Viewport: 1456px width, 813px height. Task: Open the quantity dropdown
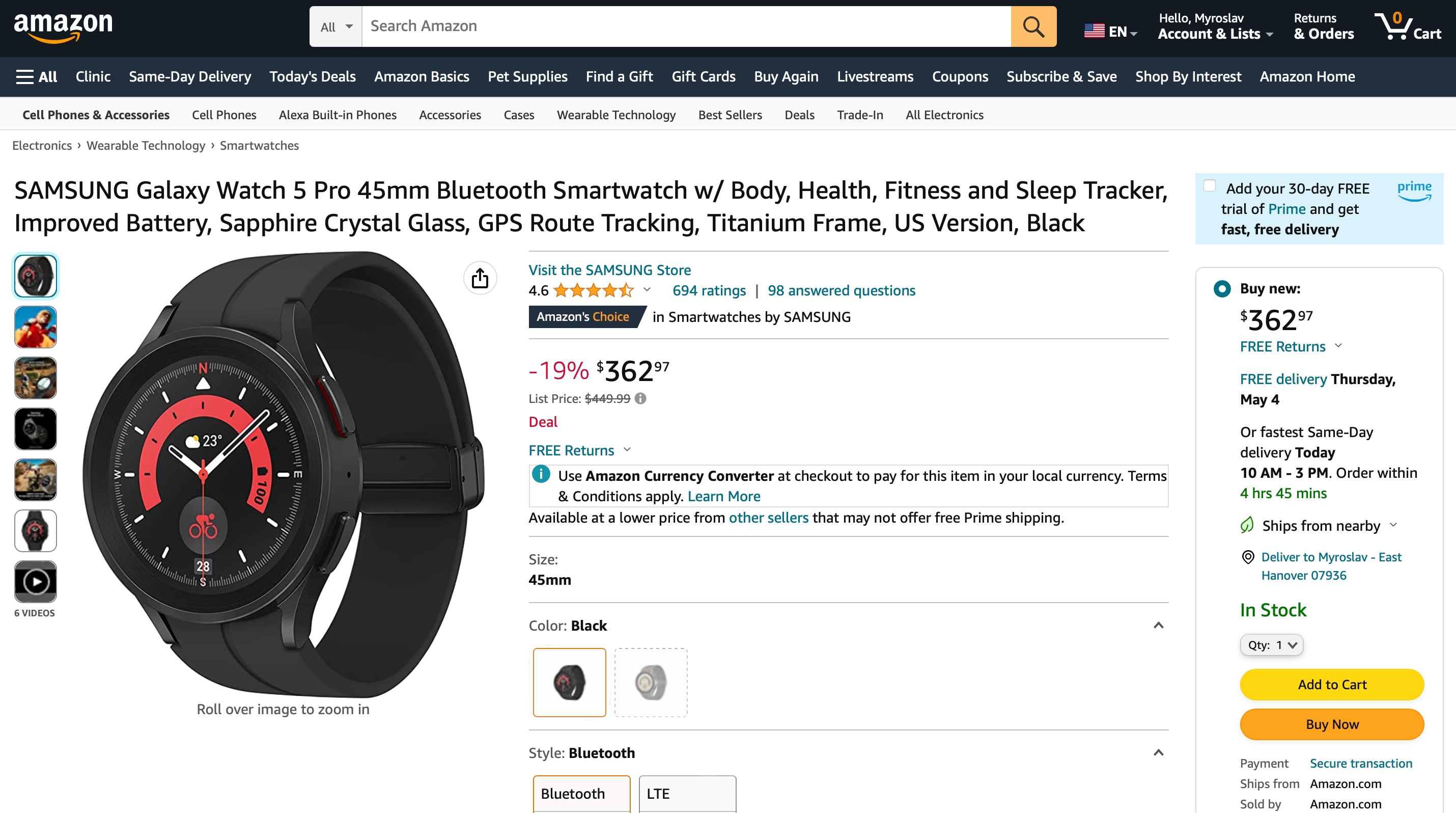coord(1271,645)
